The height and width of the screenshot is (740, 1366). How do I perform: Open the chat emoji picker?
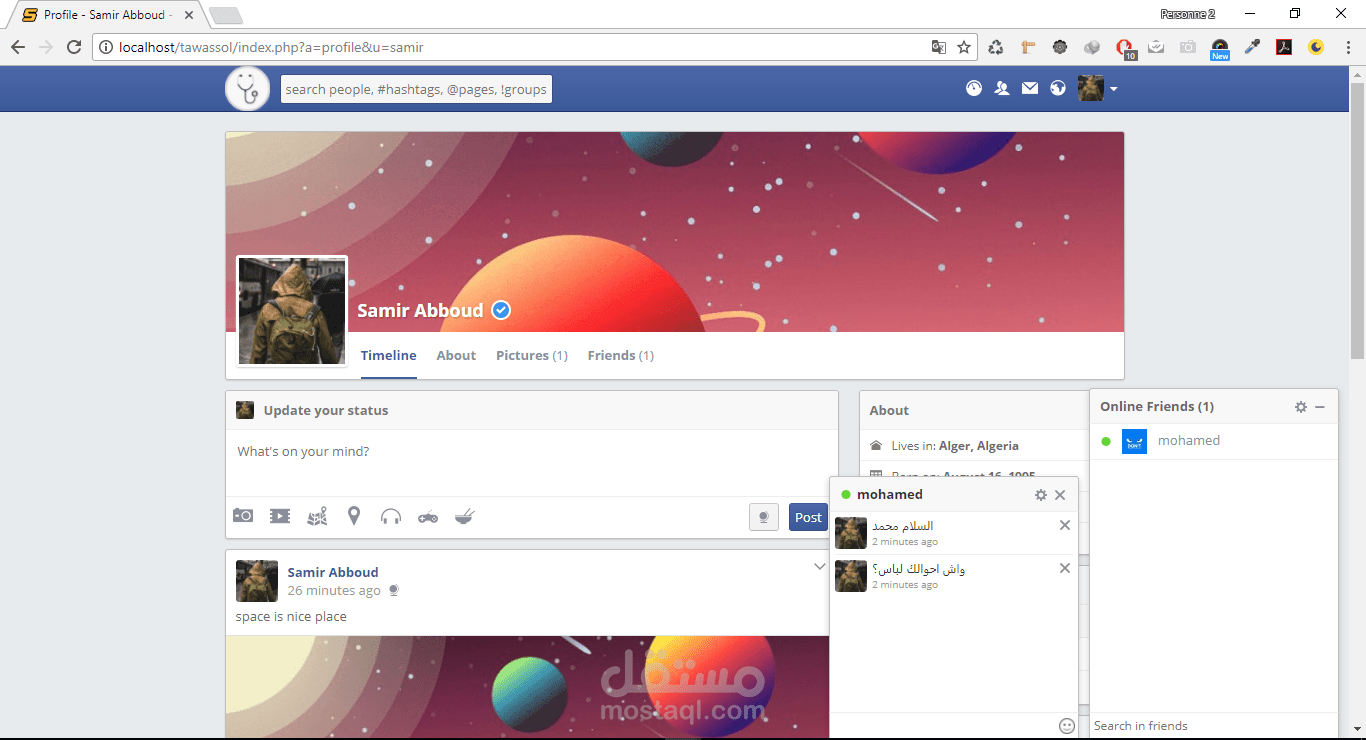1067,726
